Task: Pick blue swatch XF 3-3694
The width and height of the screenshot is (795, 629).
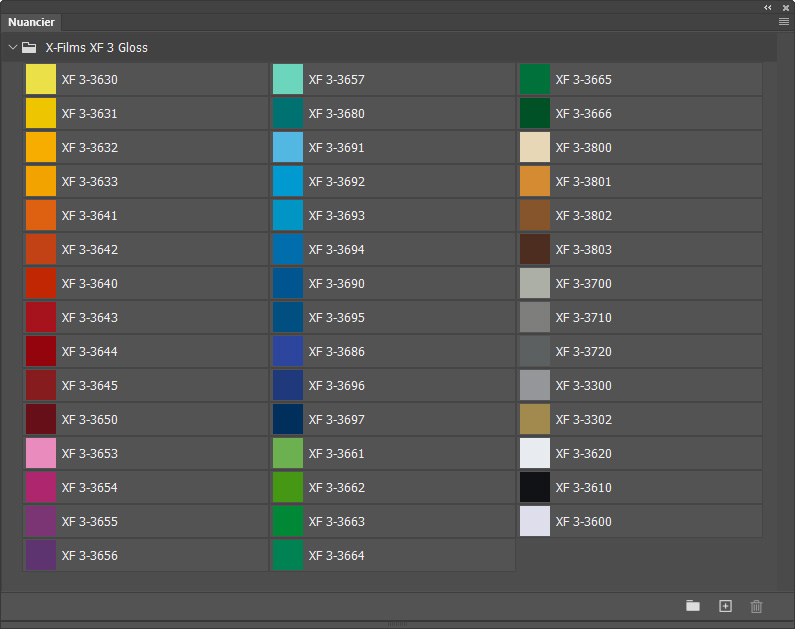Action: click(x=288, y=249)
